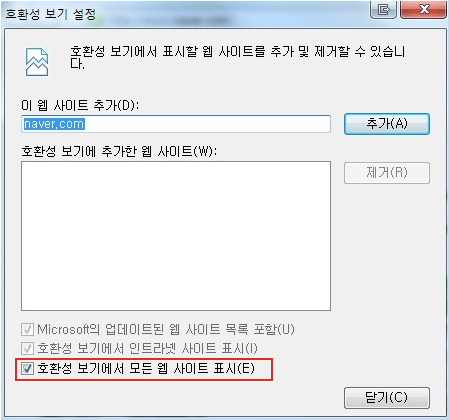Image resolution: width=450 pixels, height=420 pixels.
Task: Click the broken-page compatibility view icon
Action: coord(37,62)
